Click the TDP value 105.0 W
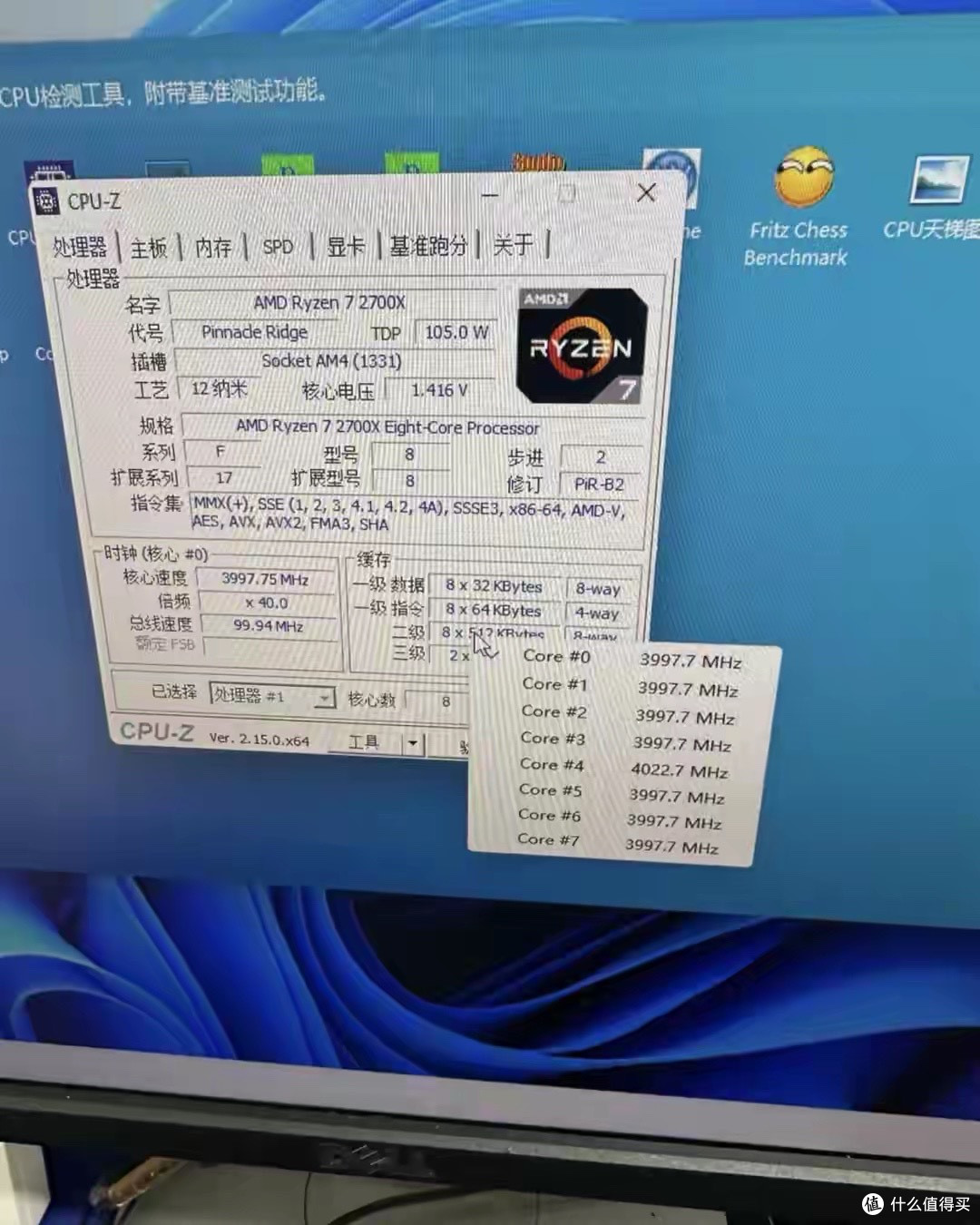This screenshot has height=1225, width=980. (x=456, y=332)
